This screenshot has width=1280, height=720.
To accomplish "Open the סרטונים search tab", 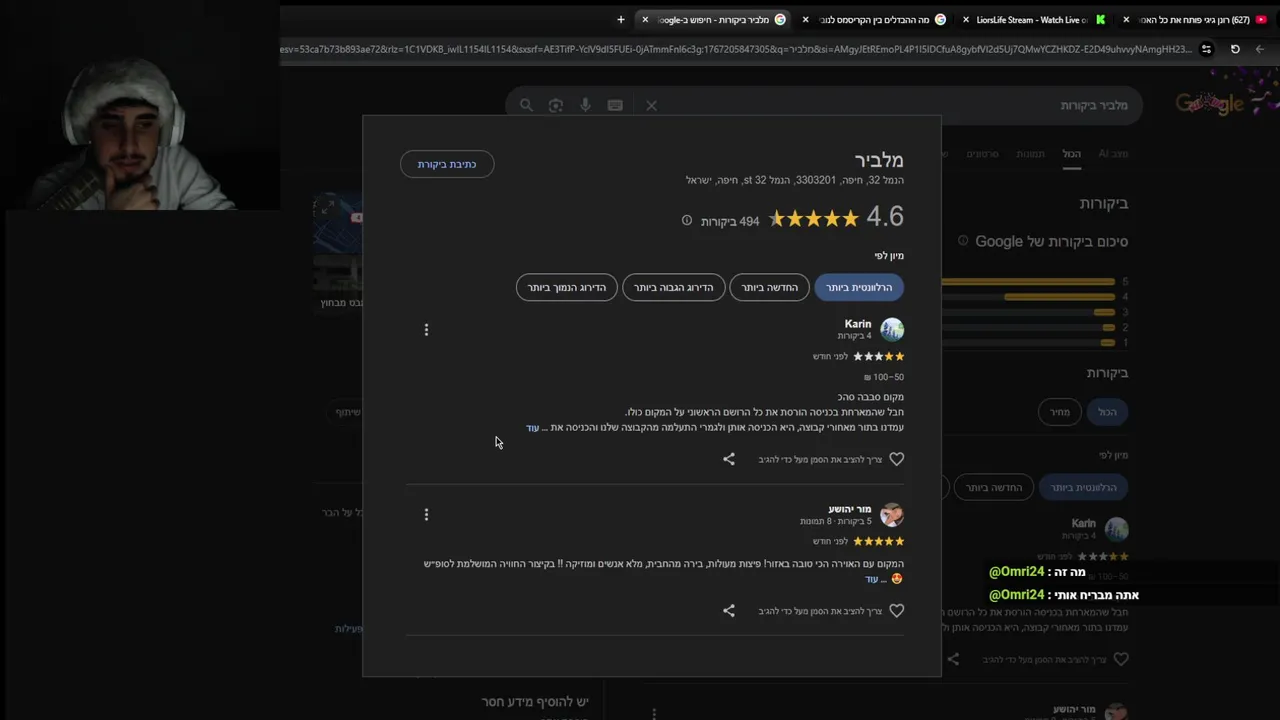I will point(982,154).
